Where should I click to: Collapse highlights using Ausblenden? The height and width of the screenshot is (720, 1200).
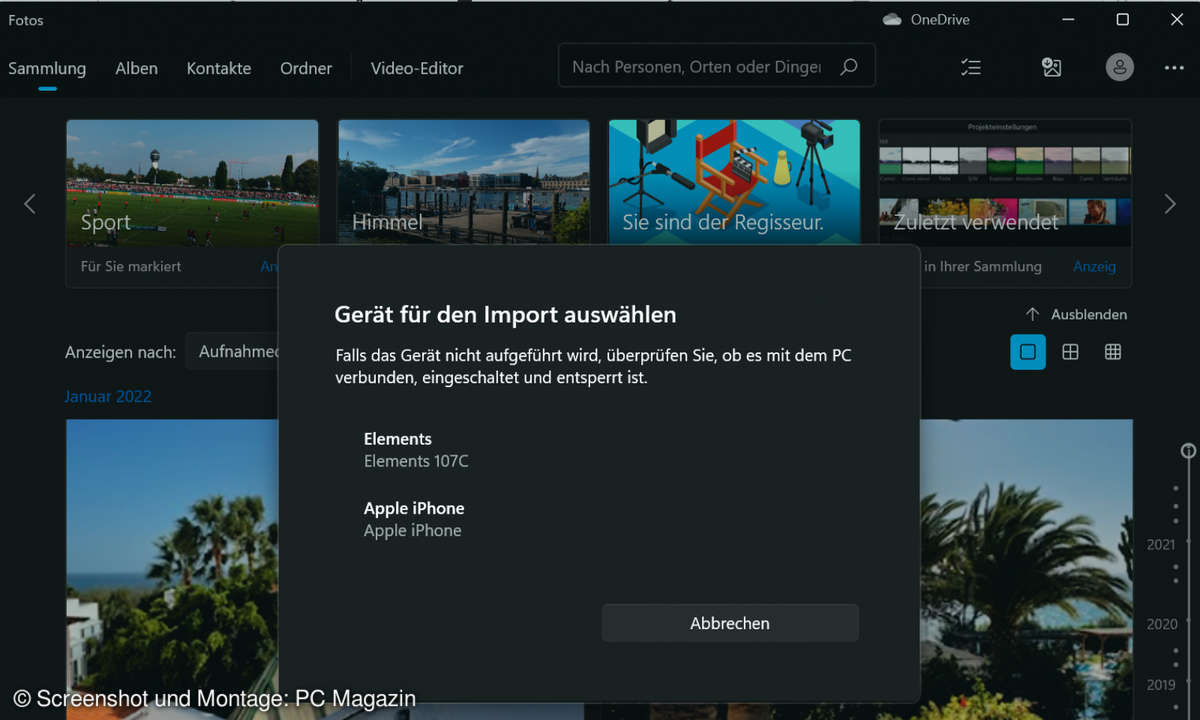tap(1076, 314)
